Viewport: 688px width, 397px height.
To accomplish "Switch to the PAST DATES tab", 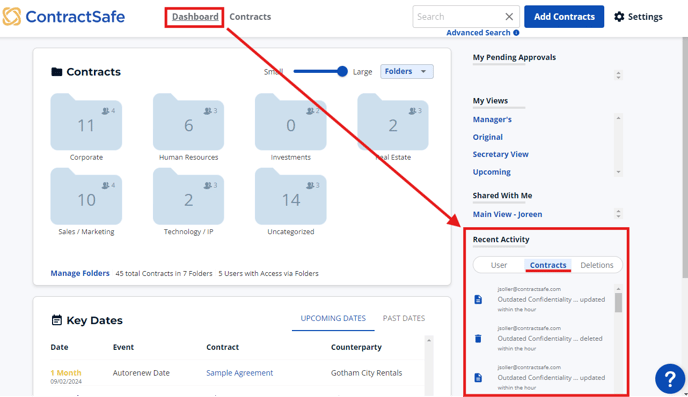I will (x=404, y=318).
